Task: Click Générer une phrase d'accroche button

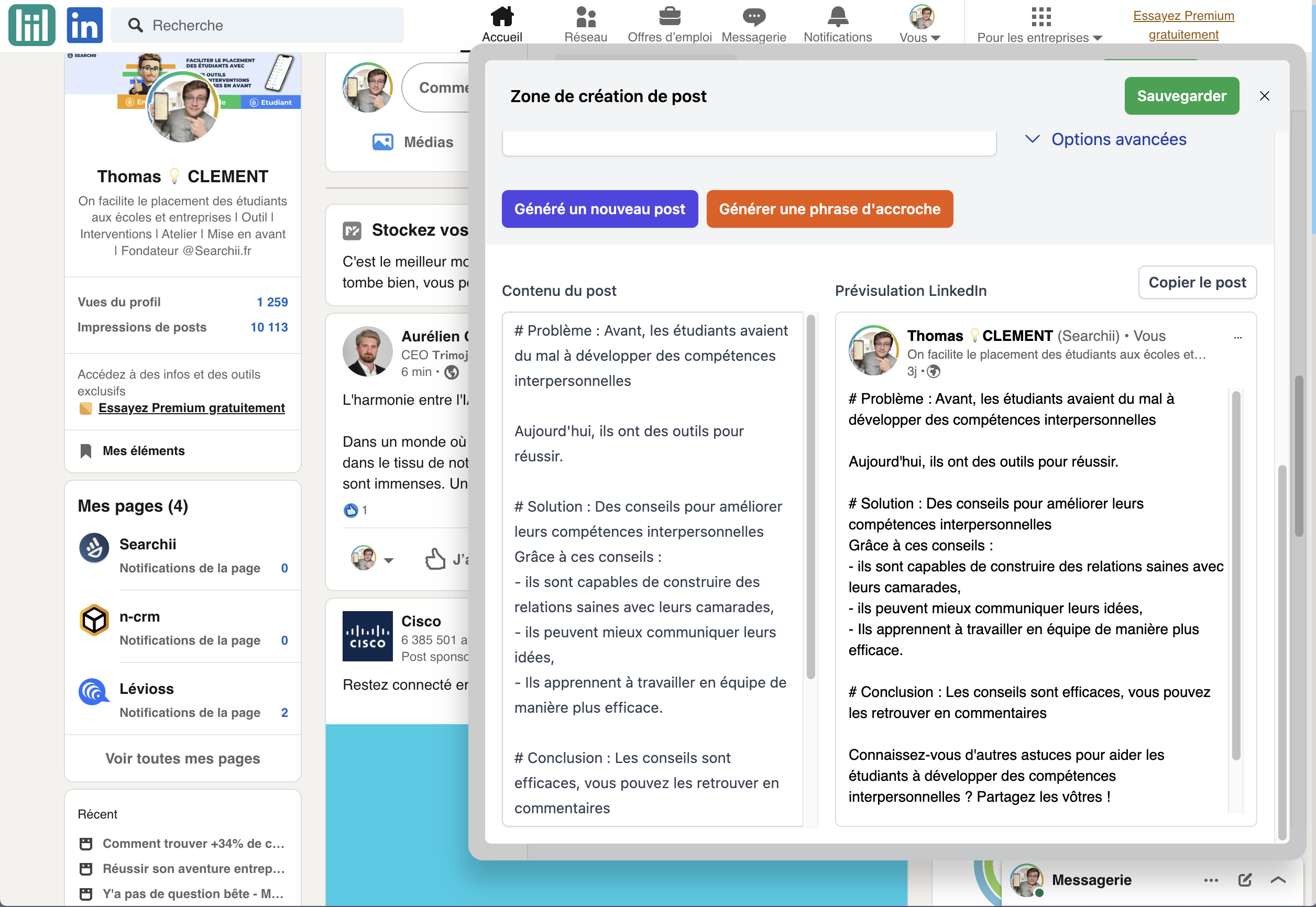Action: [829, 209]
